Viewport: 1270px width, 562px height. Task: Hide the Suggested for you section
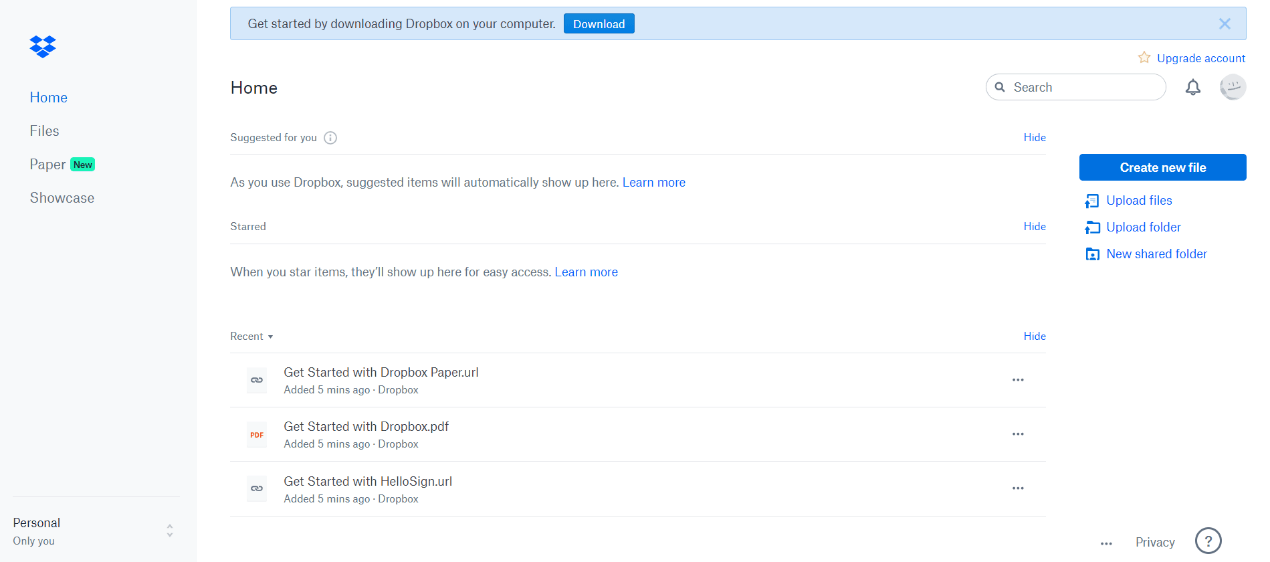click(x=1035, y=138)
